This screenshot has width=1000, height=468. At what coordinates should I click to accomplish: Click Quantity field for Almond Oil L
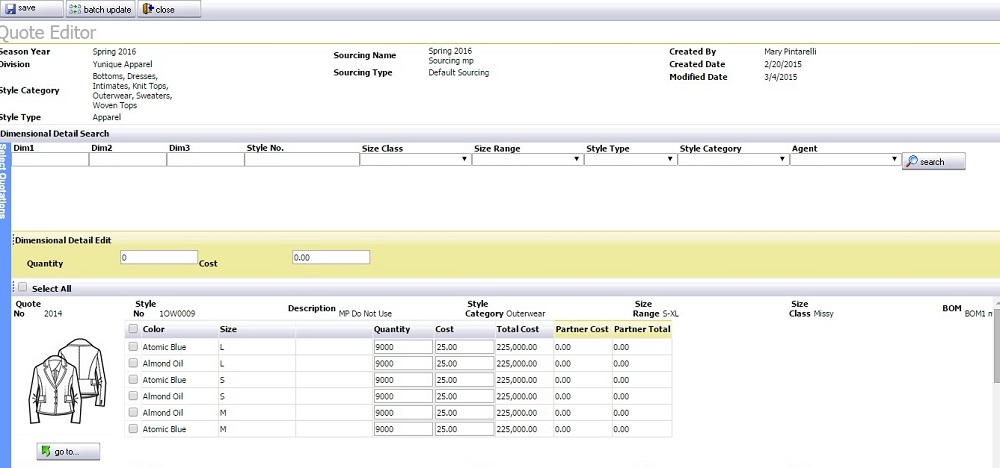tap(404, 363)
